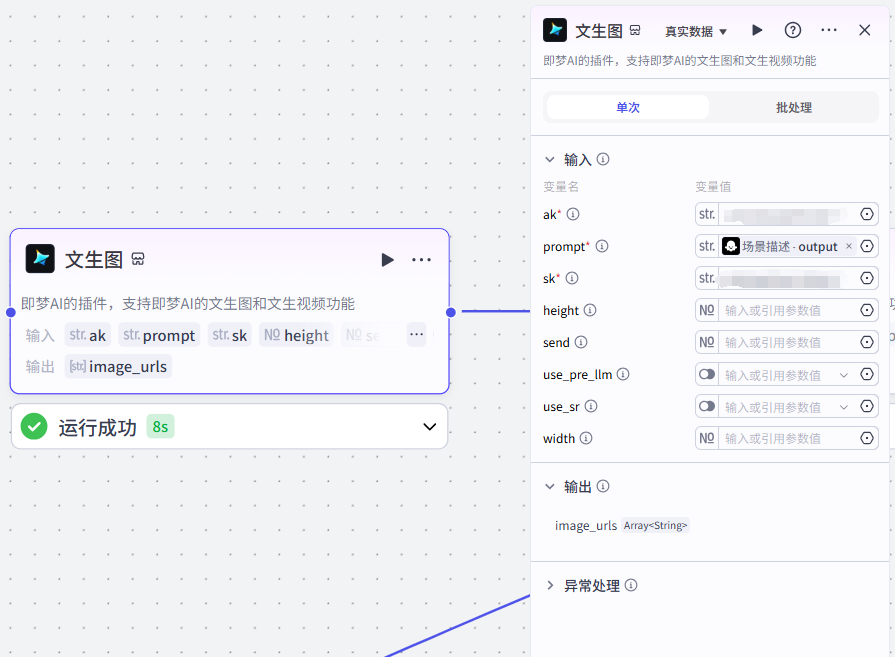Click the sk value field
The image size is (895, 657).
pos(787,278)
